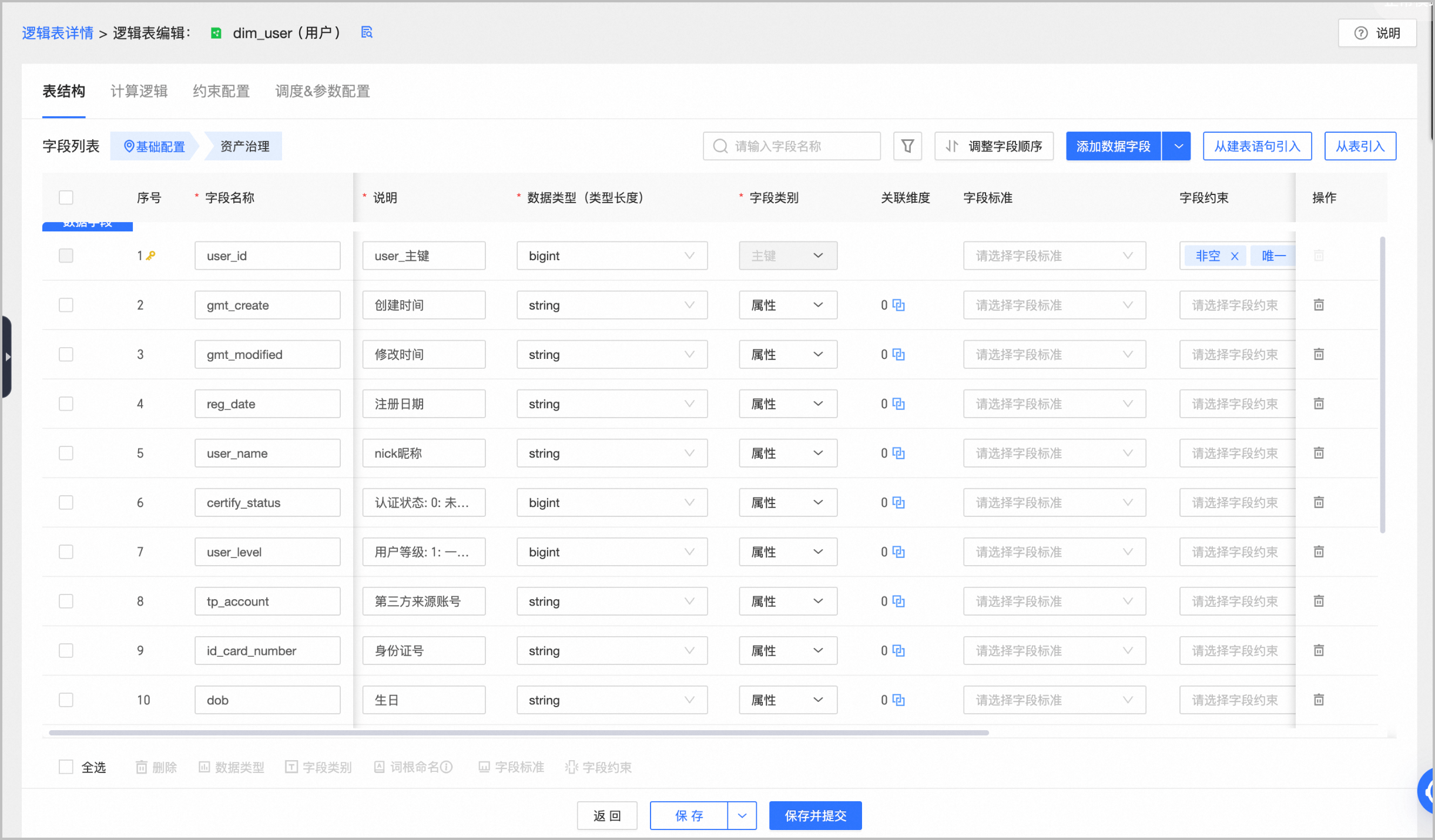Toggle the header select-all checkbox
Viewport: 1435px width, 840px height.
pos(66,197)
